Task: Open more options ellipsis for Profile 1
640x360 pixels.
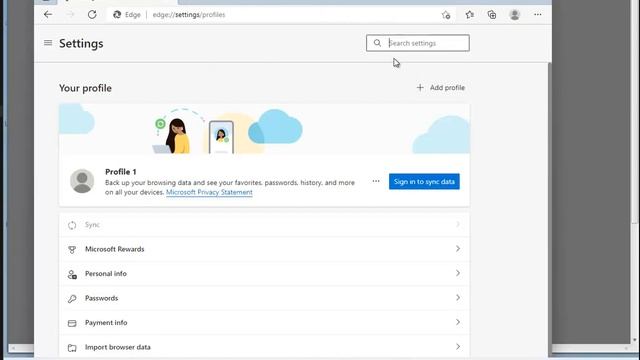Action: coord(376,181)
